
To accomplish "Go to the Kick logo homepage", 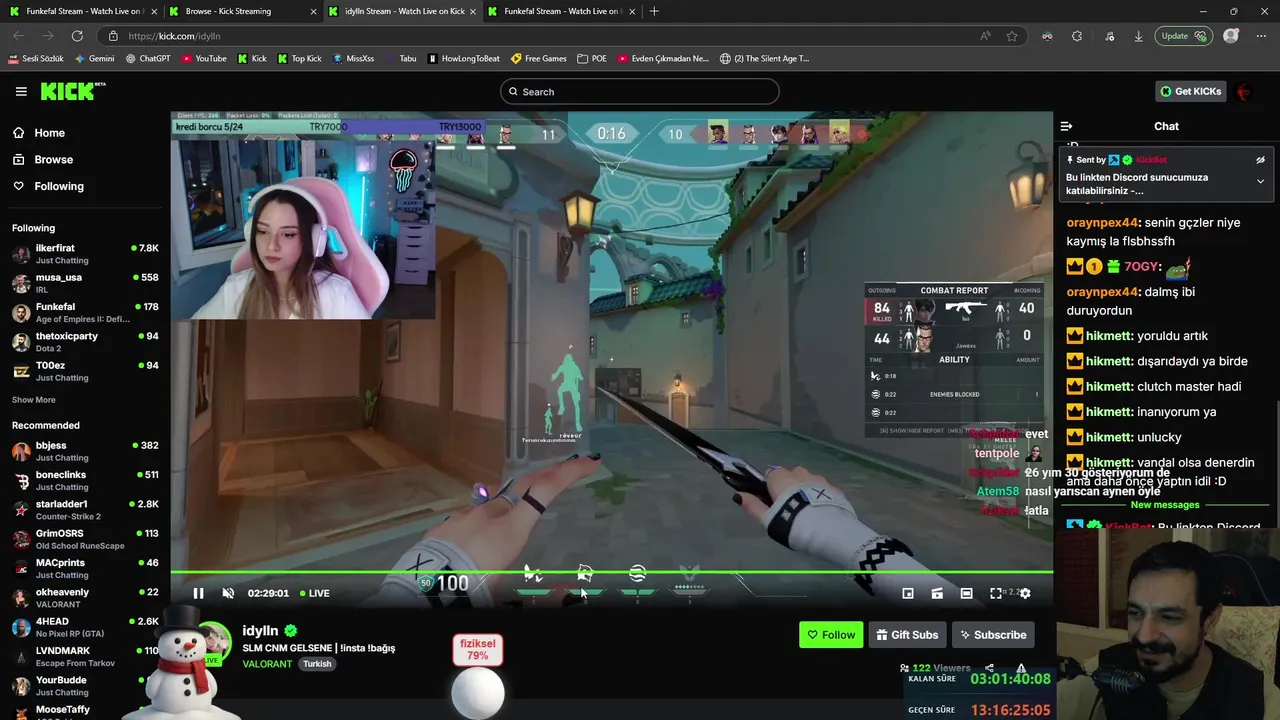I will pos(72,91).
